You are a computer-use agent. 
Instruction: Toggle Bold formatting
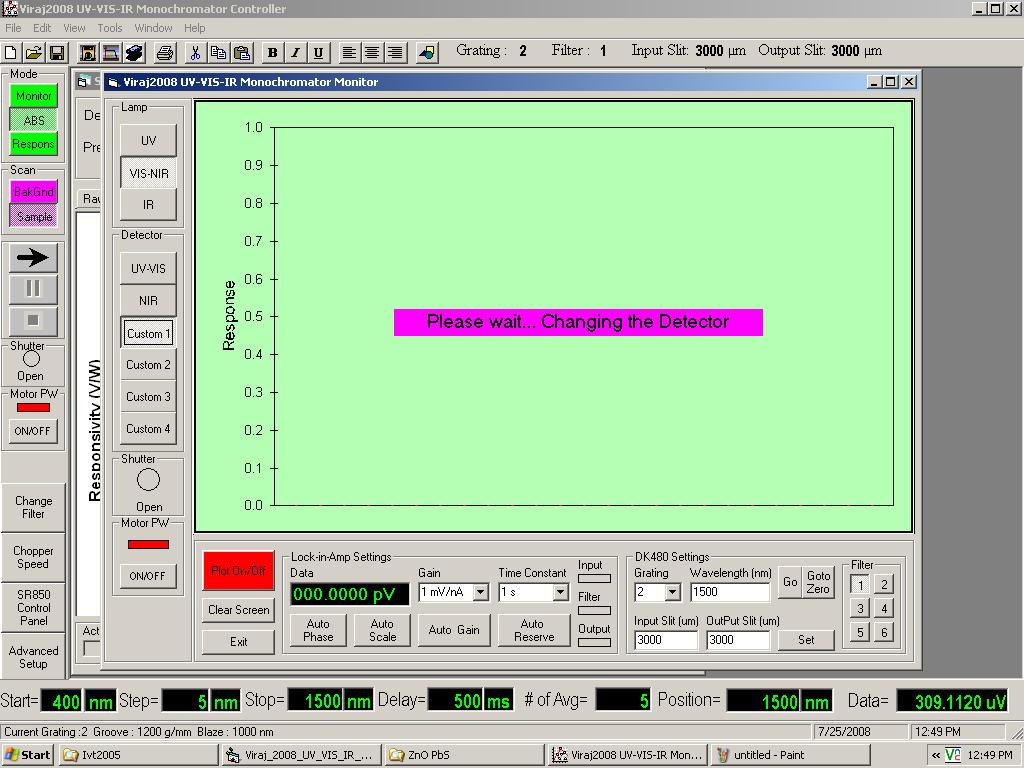(272, 53)
